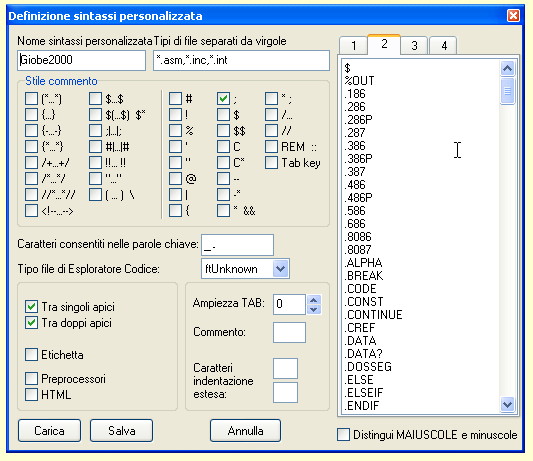Click the Carica button
This screenshot has height=461, width=533.
(x=49, y=431)
